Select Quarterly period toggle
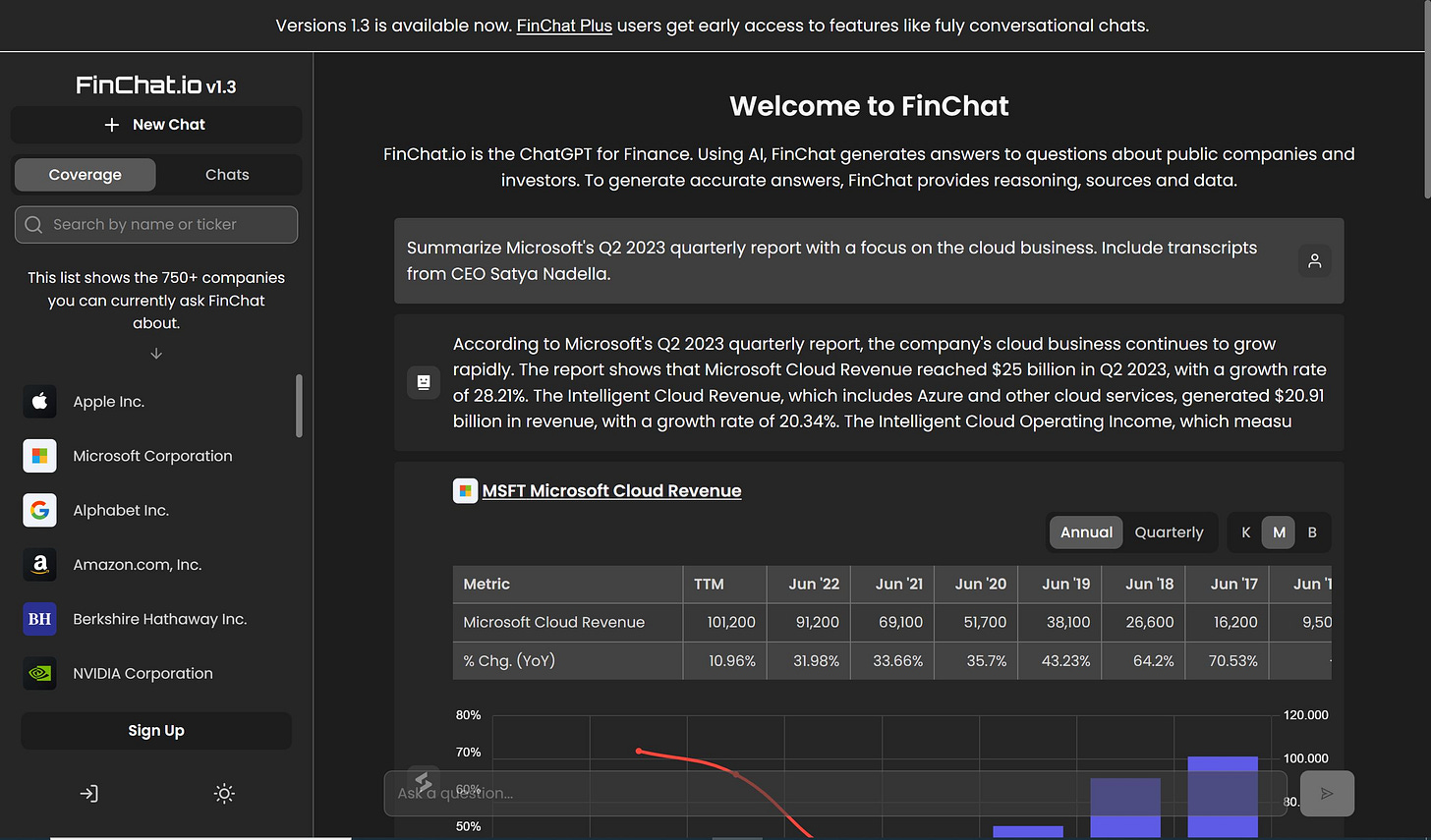The image size is (1431, 840). 1169,532
